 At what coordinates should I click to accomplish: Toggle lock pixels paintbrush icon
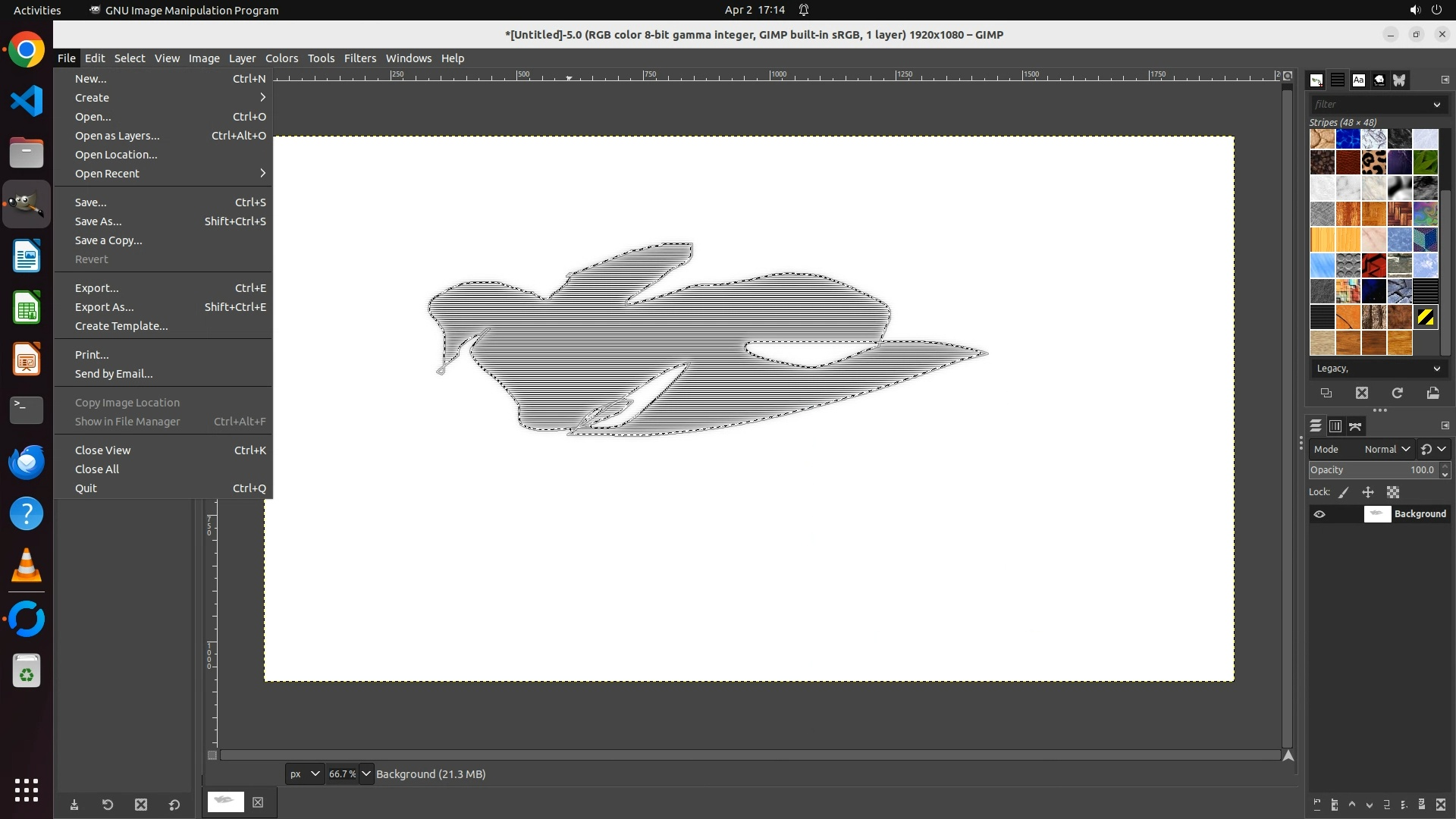1343,492
